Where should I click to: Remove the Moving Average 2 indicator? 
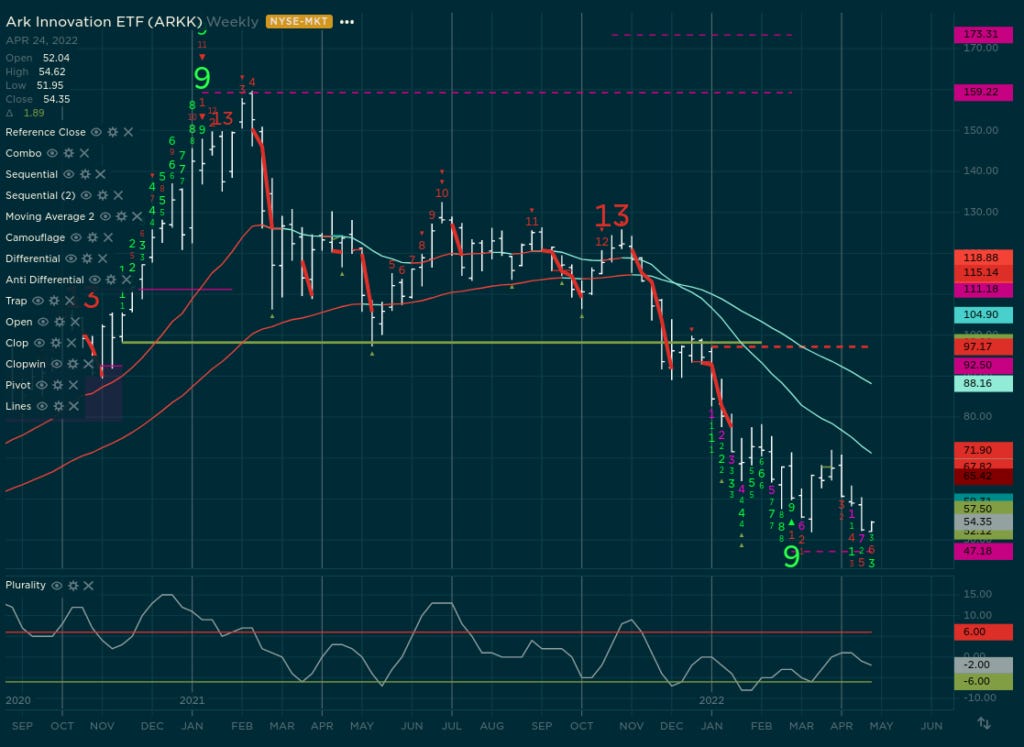[x=137, y=216]
